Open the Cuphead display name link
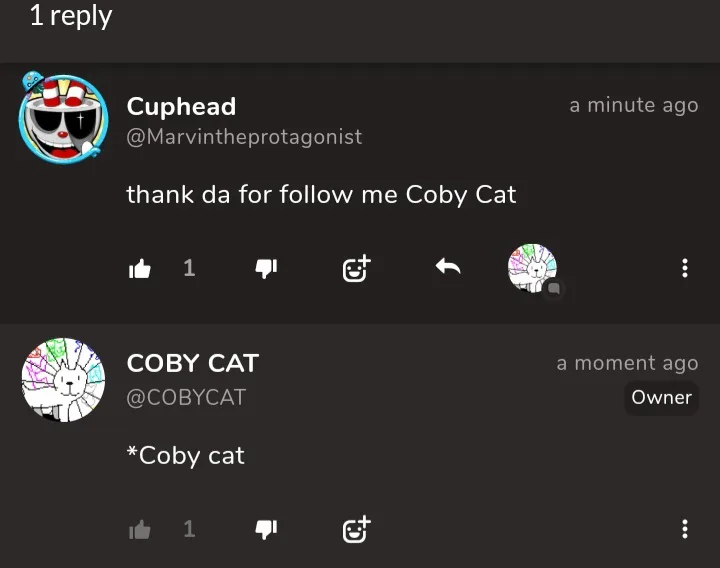This screenshot has width=720, height=568. (x=181, y=106)
